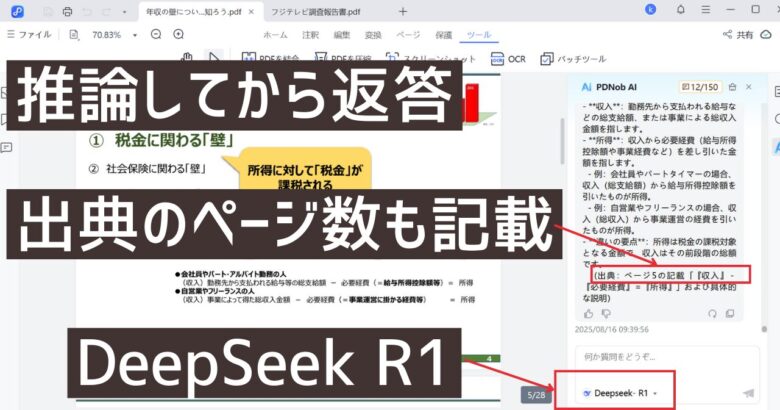Send the question with paper plane icon
The image size is (780, 410).
click(748, 393)
